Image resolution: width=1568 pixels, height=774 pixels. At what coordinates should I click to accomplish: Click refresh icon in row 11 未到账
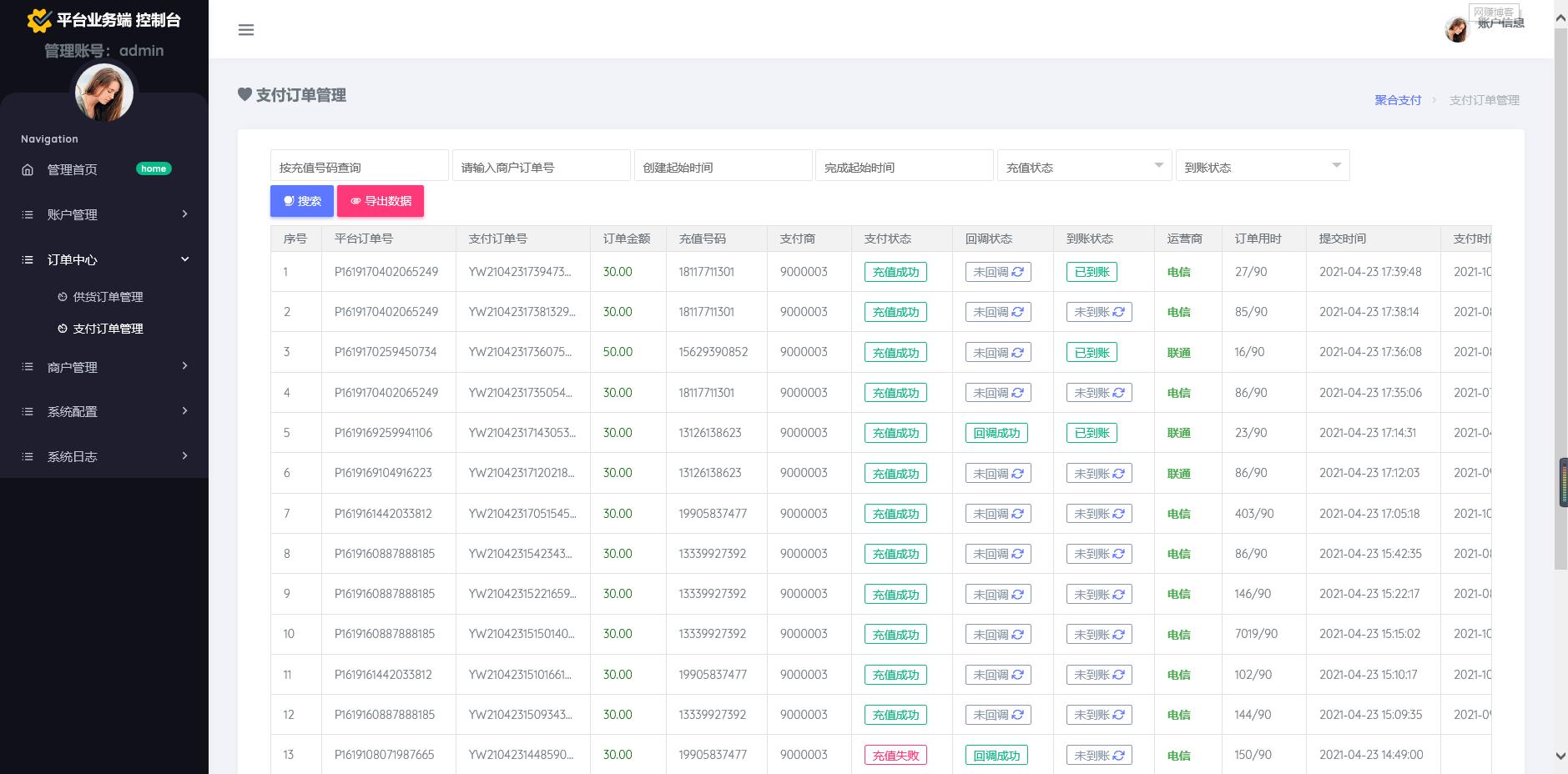pyautogui.click(x=1119, y=675)
